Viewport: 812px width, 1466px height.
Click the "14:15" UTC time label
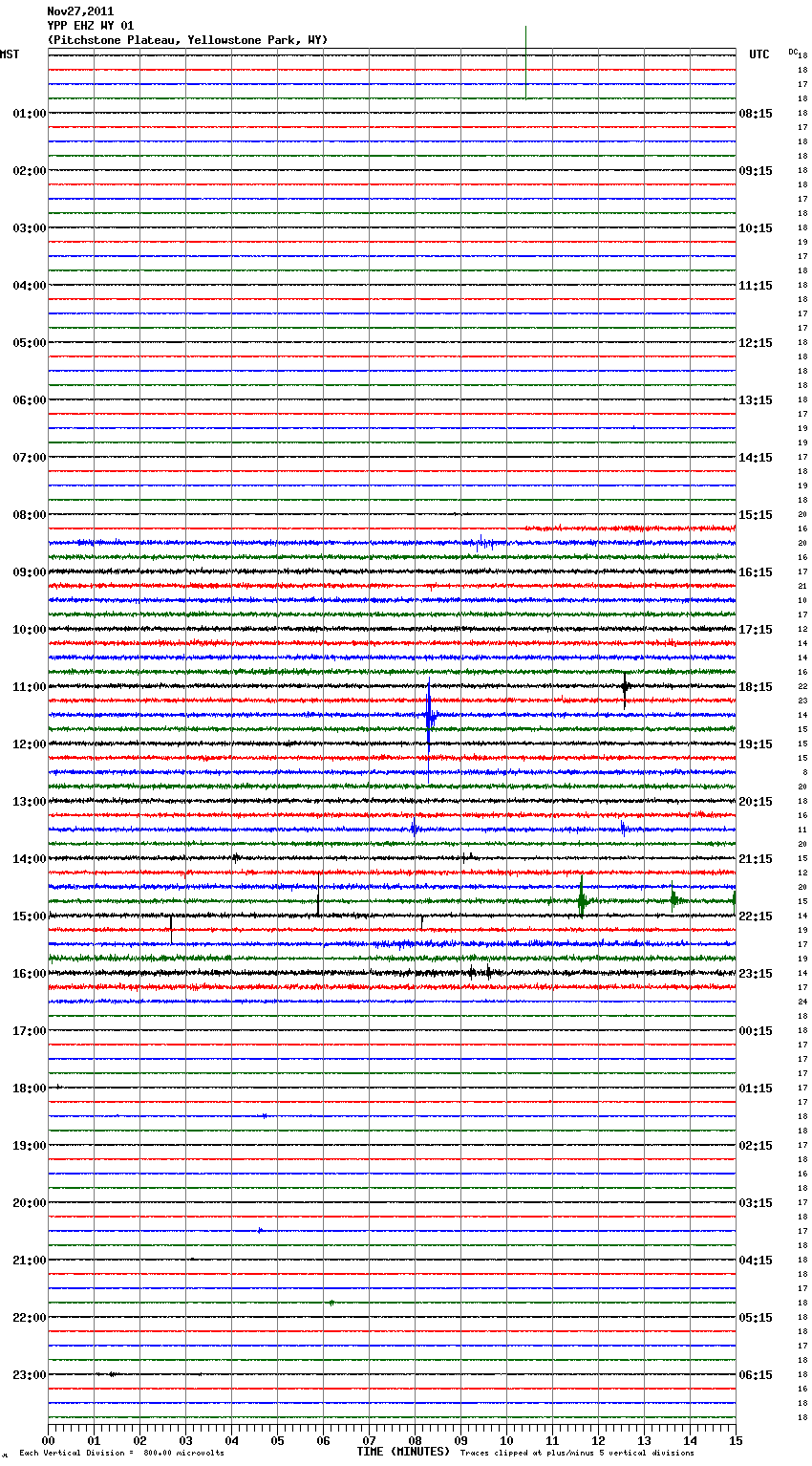756,458
